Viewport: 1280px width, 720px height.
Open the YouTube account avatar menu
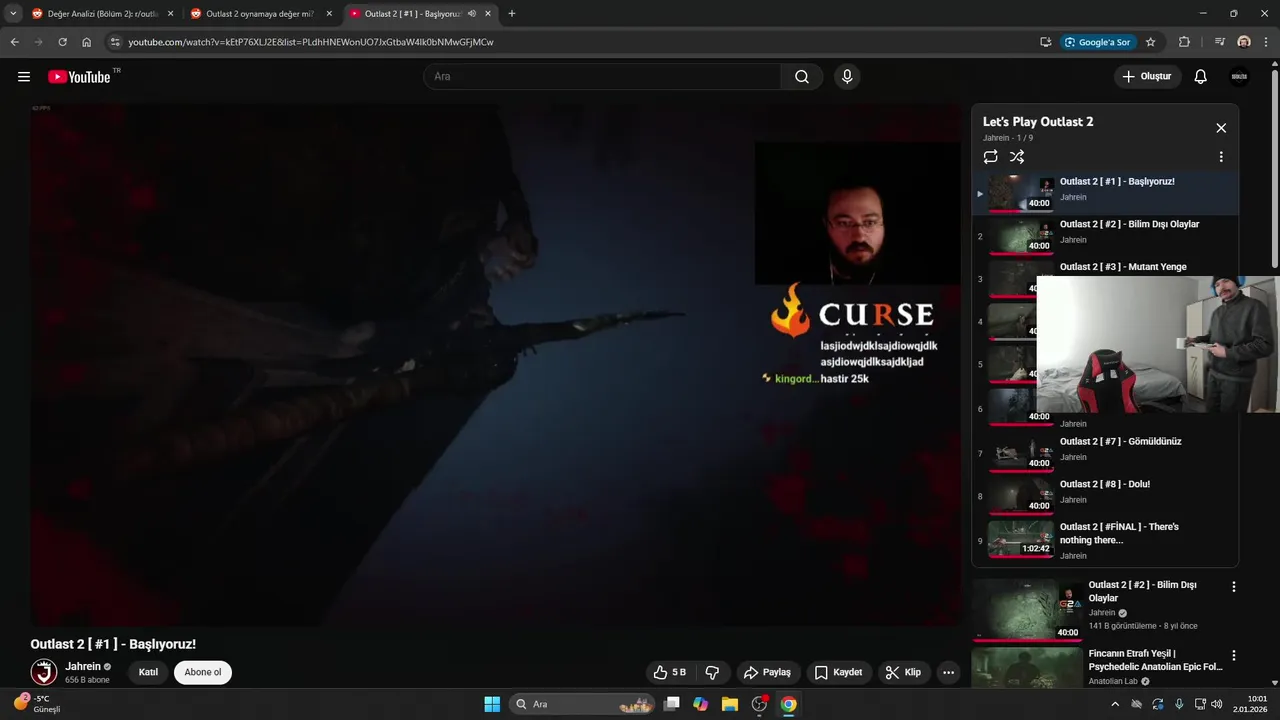1239,76
